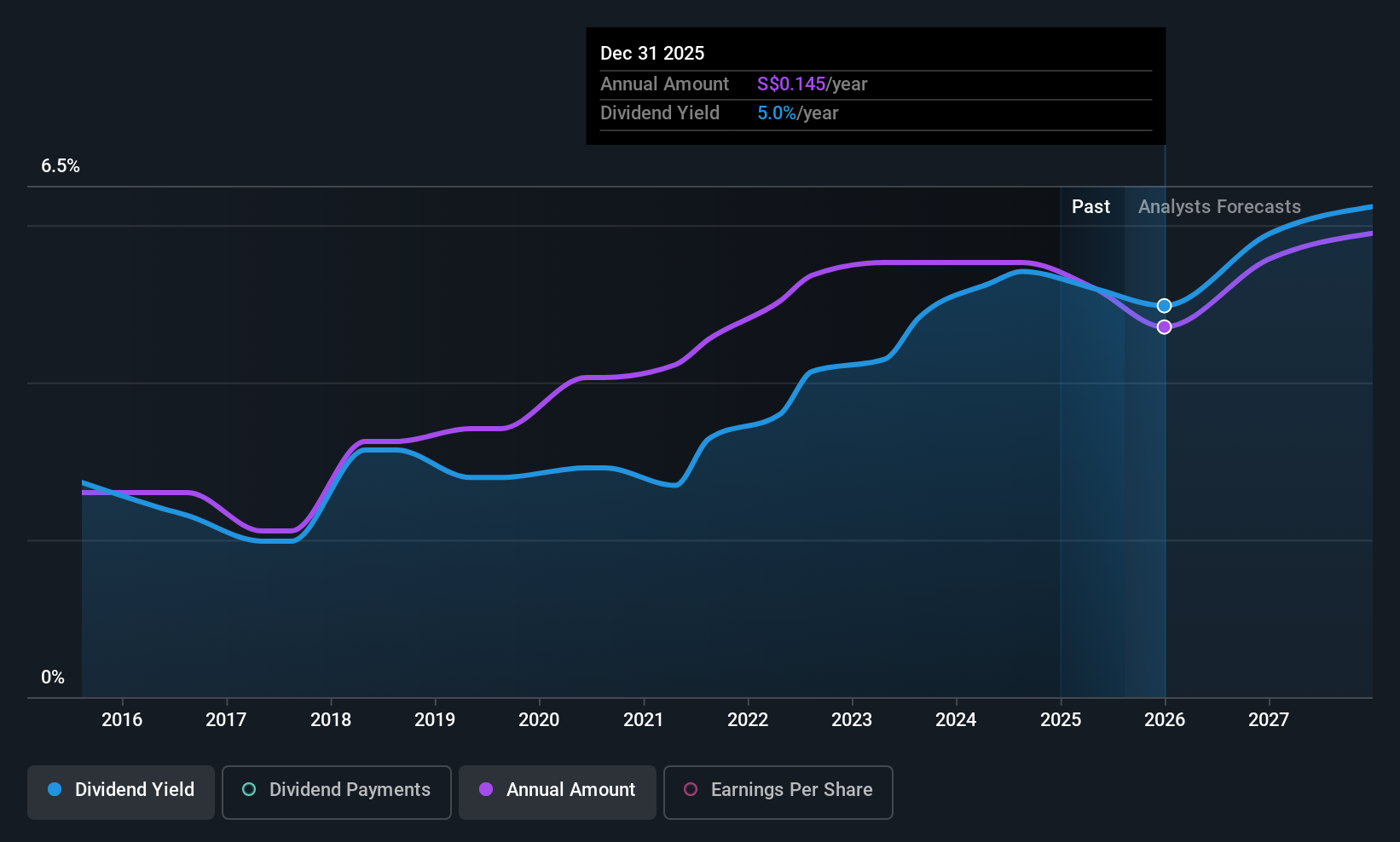The height and width of the screenshot is (842, 1400).
Task: Click the Past region label
Action: pos(1090,206)
